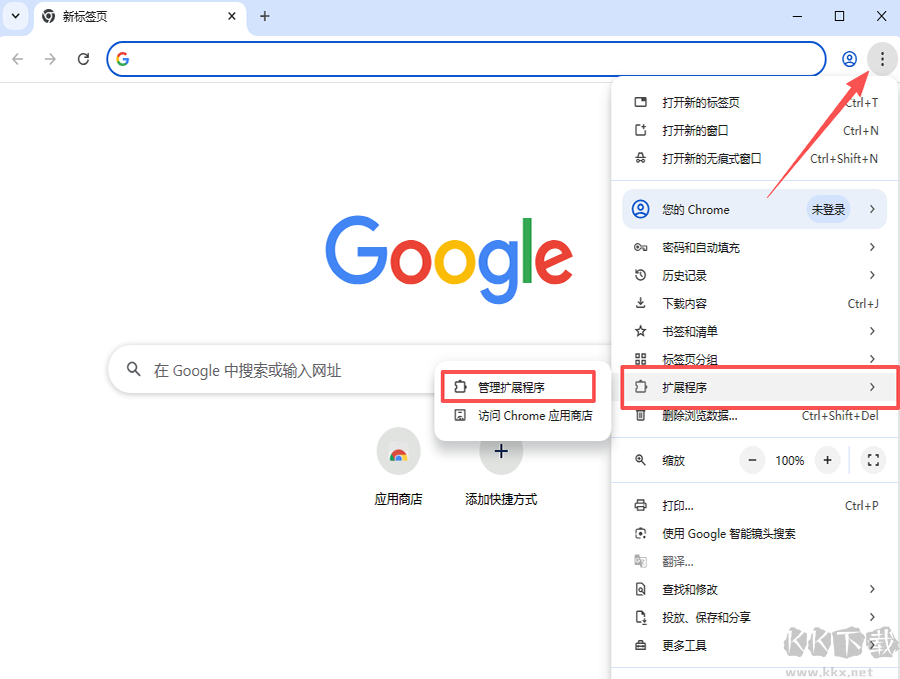Click the person icon beside 您的 Chrome
Screen dimensions: 900x679
[x=641, y=209]
